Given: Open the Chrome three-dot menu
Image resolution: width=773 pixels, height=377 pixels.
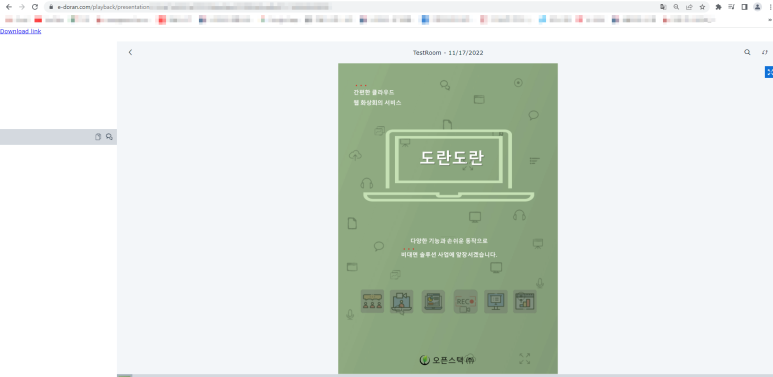Looking at the screenshot, I should (x=771, y=7).
